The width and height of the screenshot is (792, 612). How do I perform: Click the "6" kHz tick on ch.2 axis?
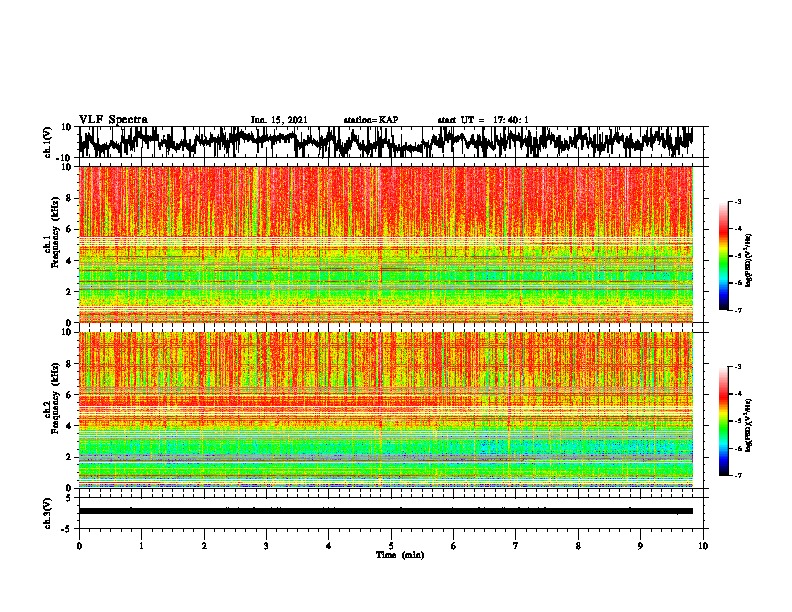(x=70, y=395)
